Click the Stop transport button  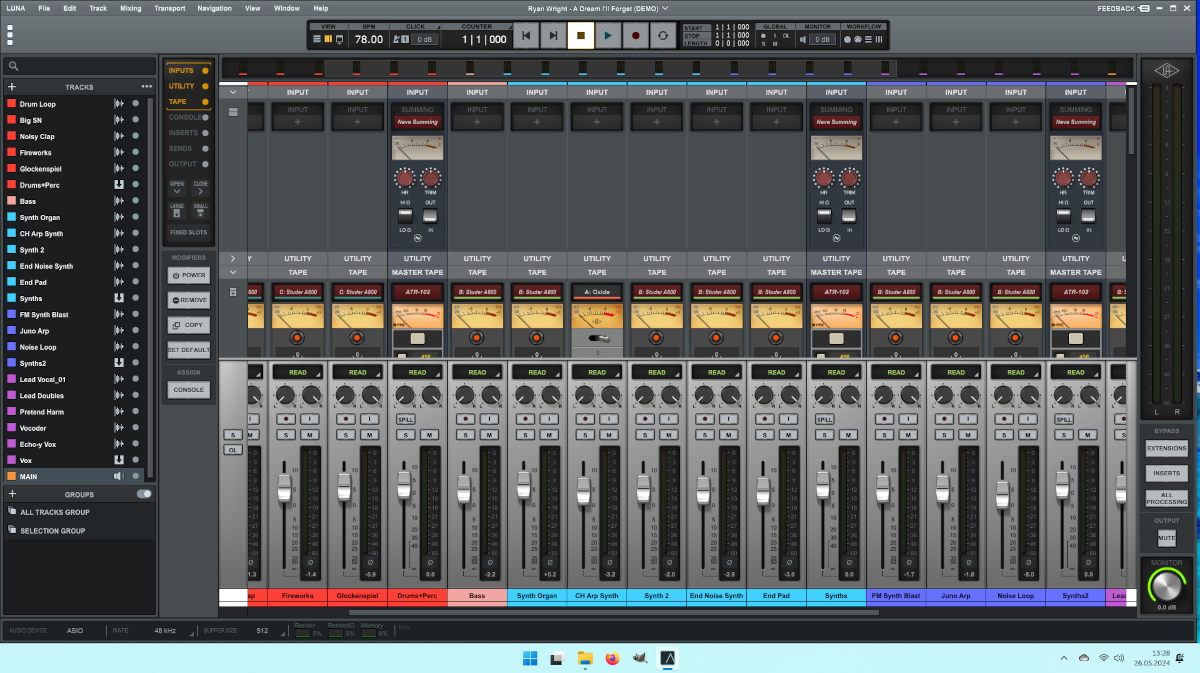(580, 36)
